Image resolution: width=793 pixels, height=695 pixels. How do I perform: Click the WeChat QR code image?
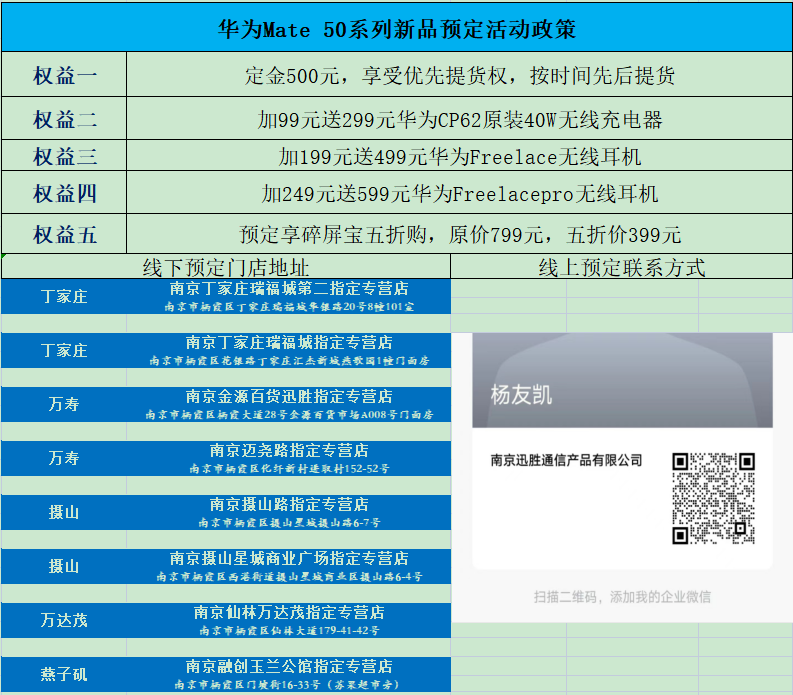pyautogui.click(x=713, y=498)
